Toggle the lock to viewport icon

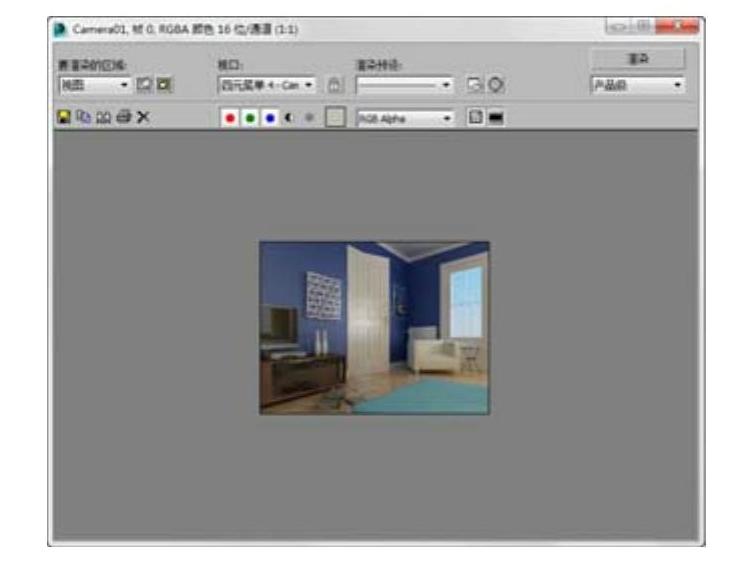(335, 85)
